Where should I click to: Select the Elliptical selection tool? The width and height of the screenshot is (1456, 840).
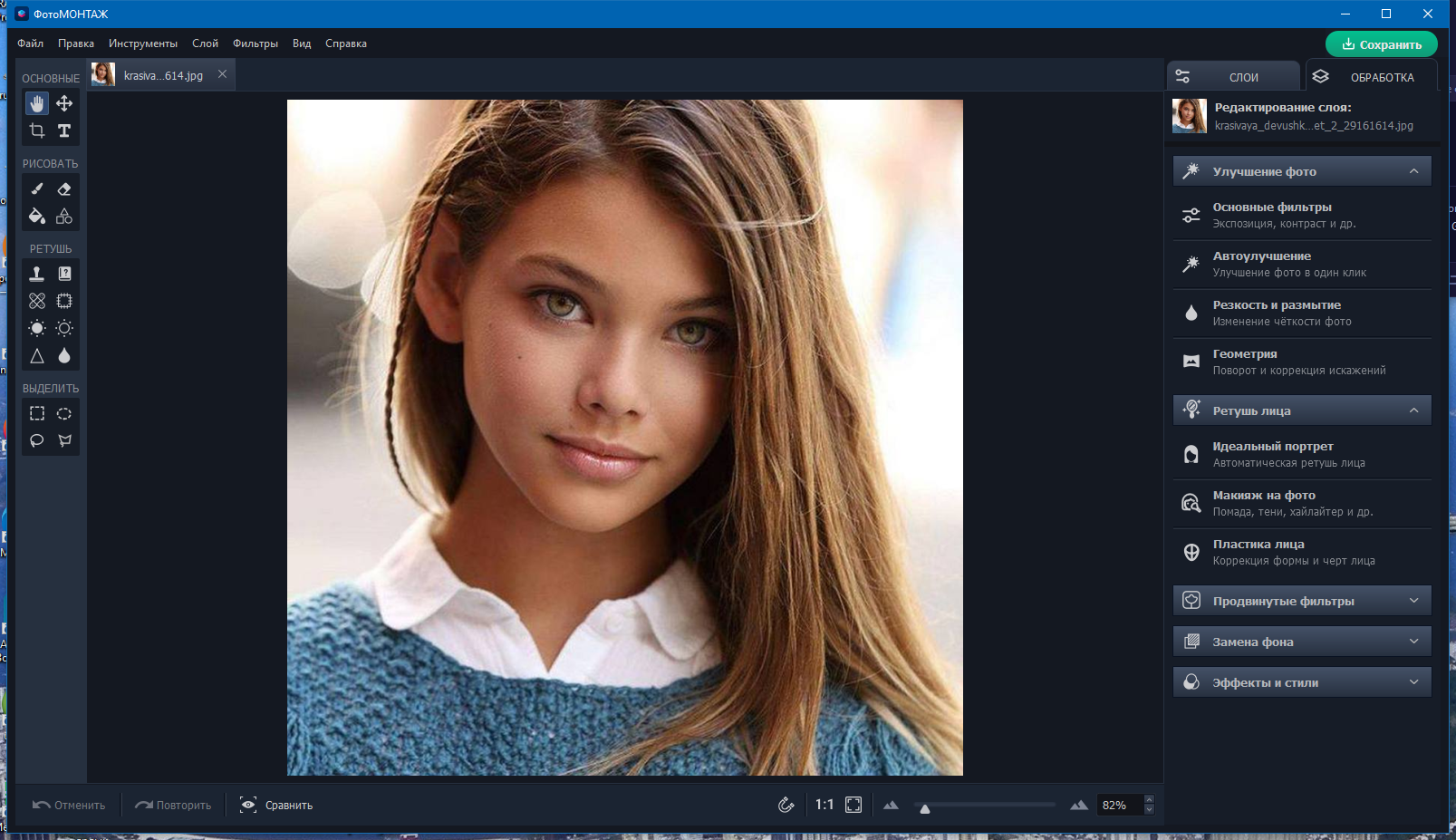[x=64, y=413]
